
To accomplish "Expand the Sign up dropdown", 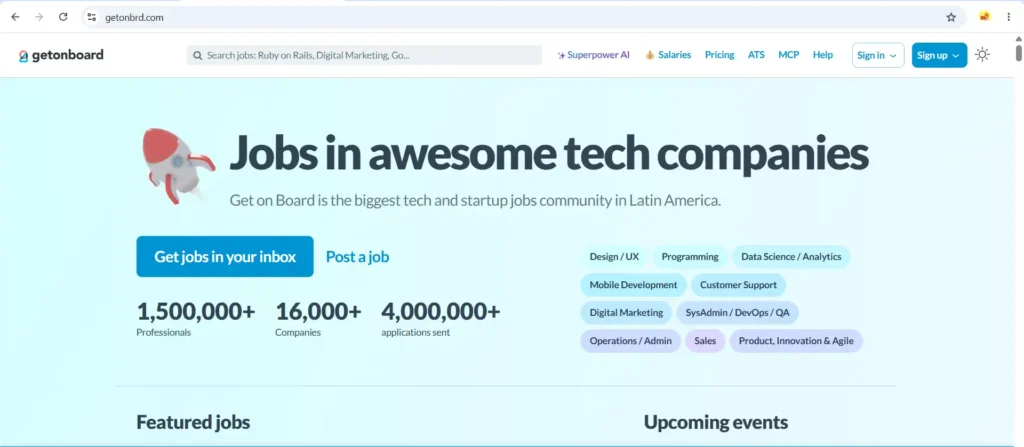I will coord(939,56).
